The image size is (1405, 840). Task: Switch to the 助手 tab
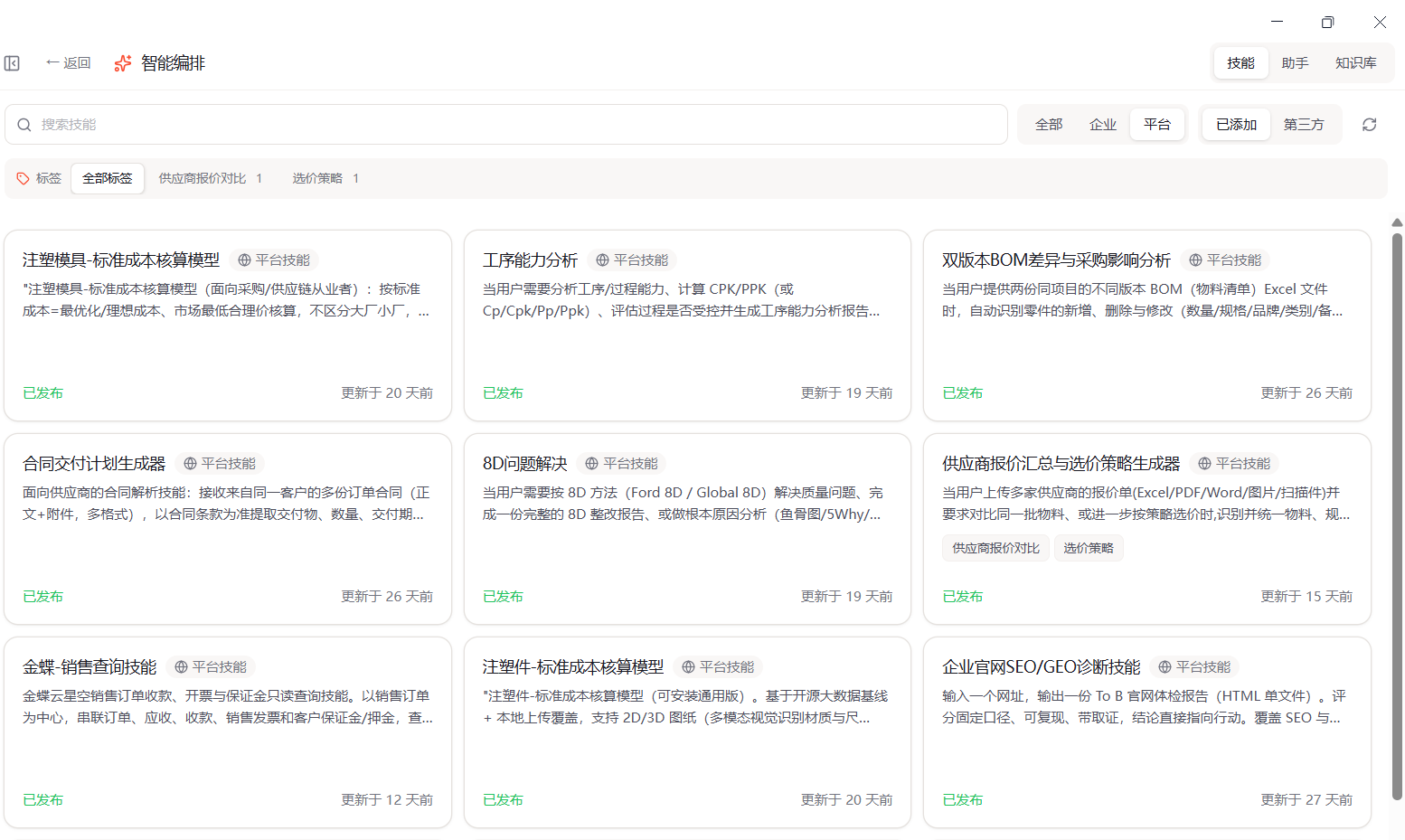(1295, 63)
